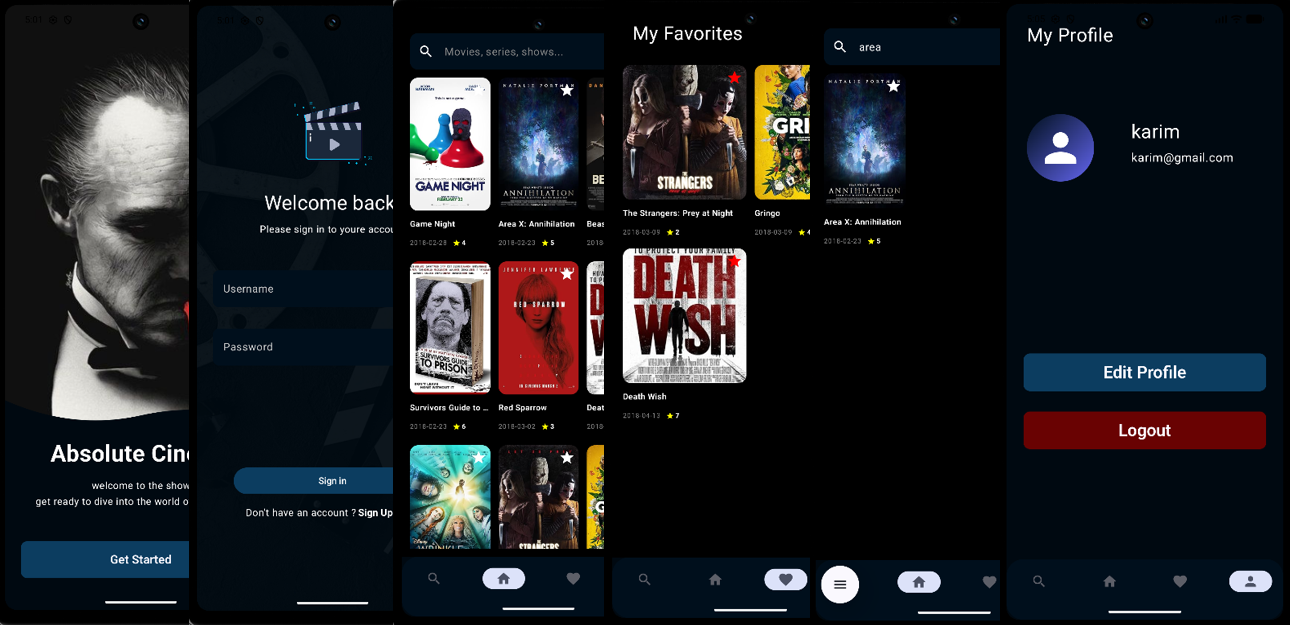Click the 'Welcome back' heading
The width and height of the screenshot is (1290, 625).
pyautogui.click(x=329, y=203)
